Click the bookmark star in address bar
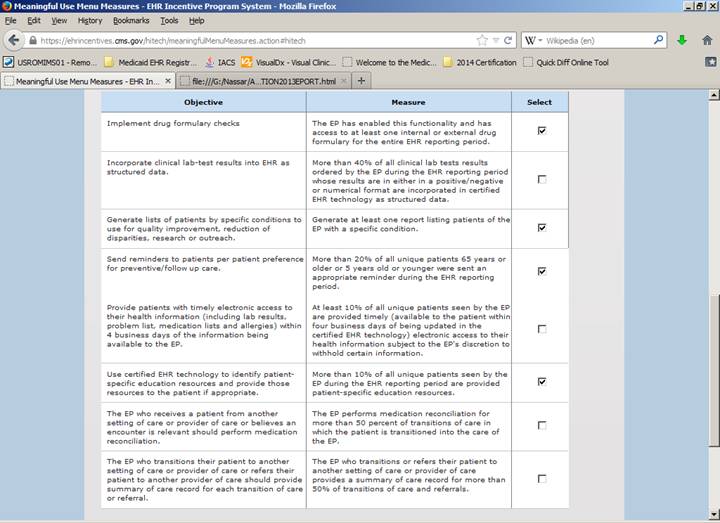 (x=482, y=40)
